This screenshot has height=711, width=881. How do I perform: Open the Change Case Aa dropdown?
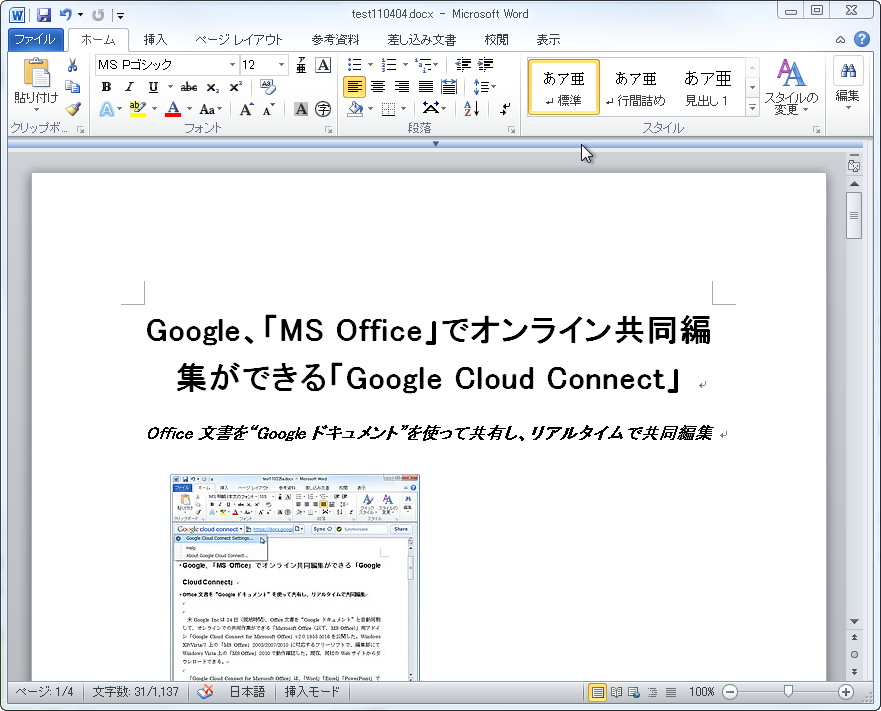tap(210, 109)
